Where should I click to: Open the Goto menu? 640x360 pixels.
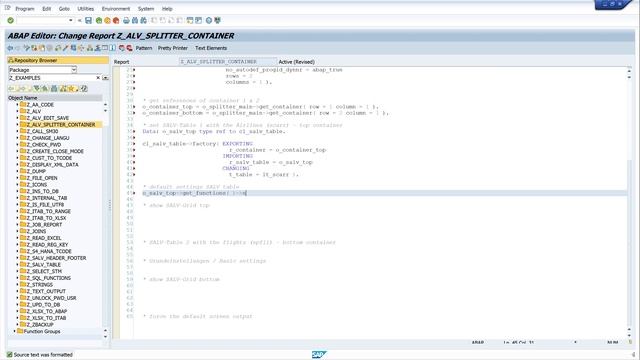coord(64,9)
